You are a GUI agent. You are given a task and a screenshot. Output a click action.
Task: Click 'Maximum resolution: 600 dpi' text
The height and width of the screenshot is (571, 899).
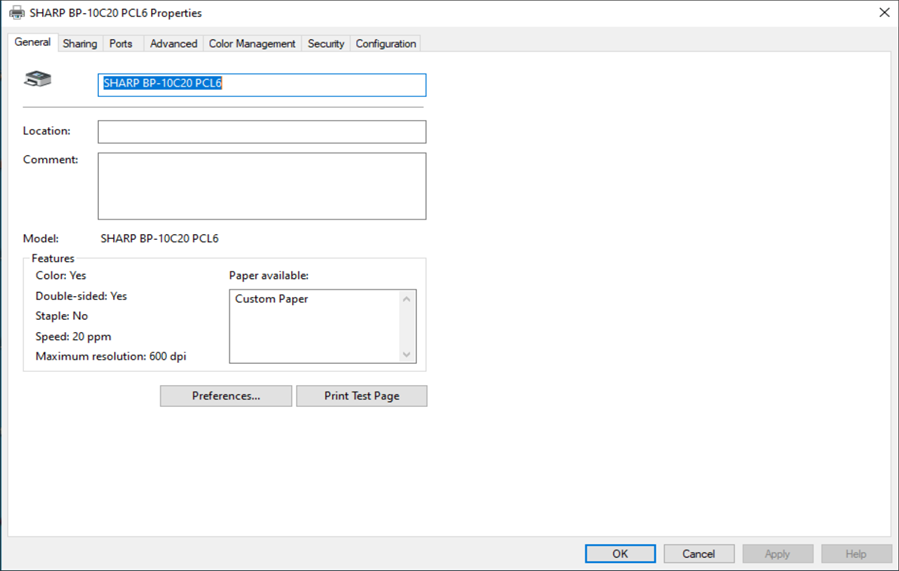(x=111, y=357)
